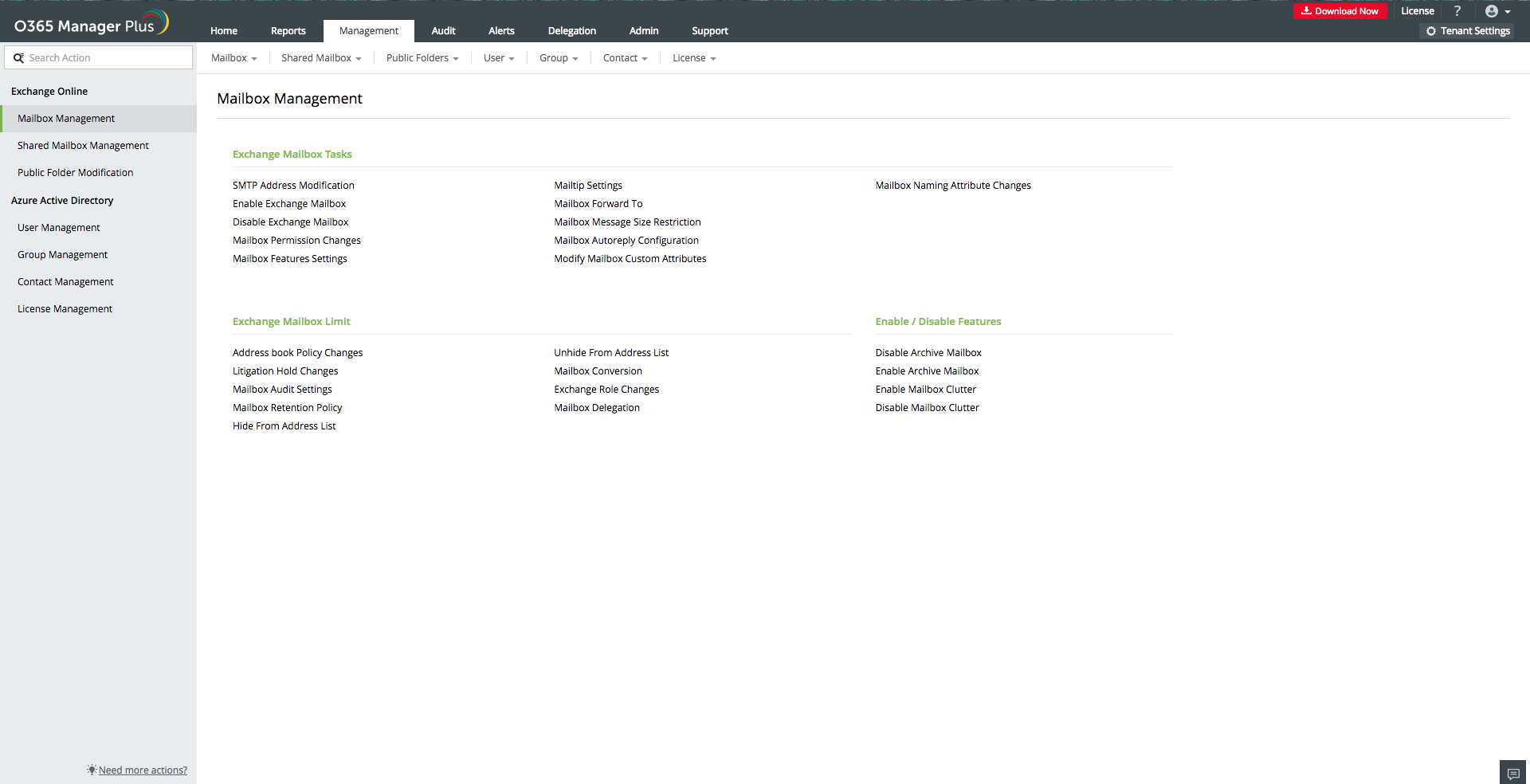Screen dimensions: 1530x784
Task: Open the user account avatar menu
Action: click(1497, 11)
